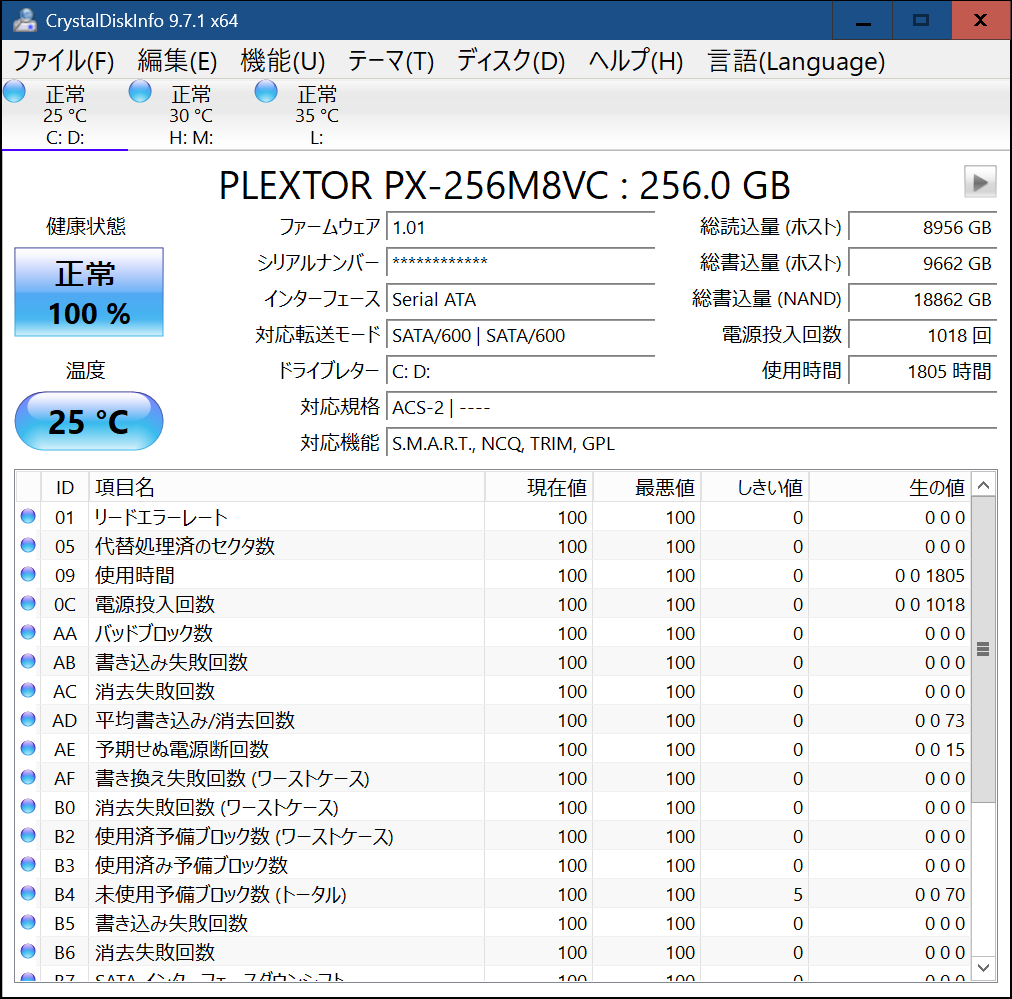Screen dimensions: 1012x999
Task: Click the ファームウェア field showing 1.01
Action: click(x=520, y=228)
